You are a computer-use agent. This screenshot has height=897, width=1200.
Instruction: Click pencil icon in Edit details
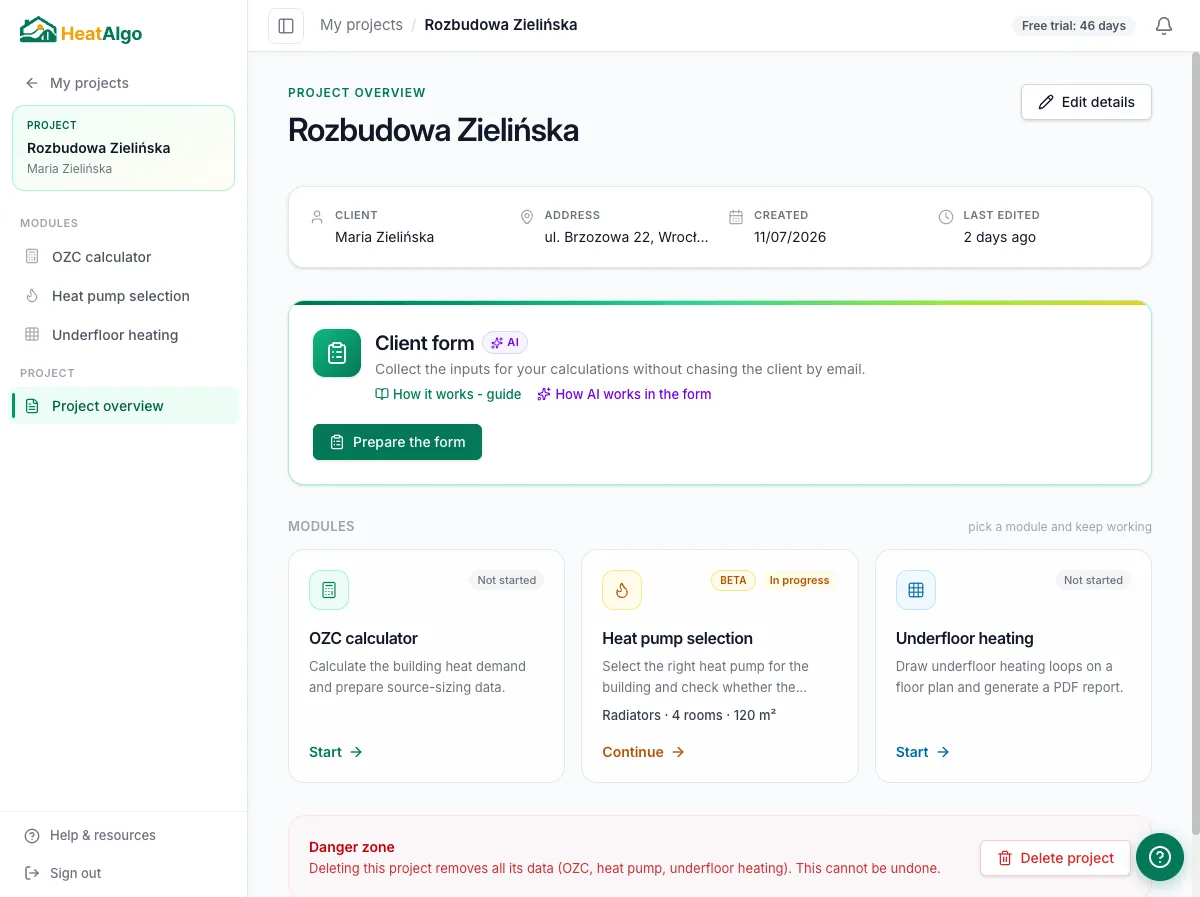[1046, 102]
